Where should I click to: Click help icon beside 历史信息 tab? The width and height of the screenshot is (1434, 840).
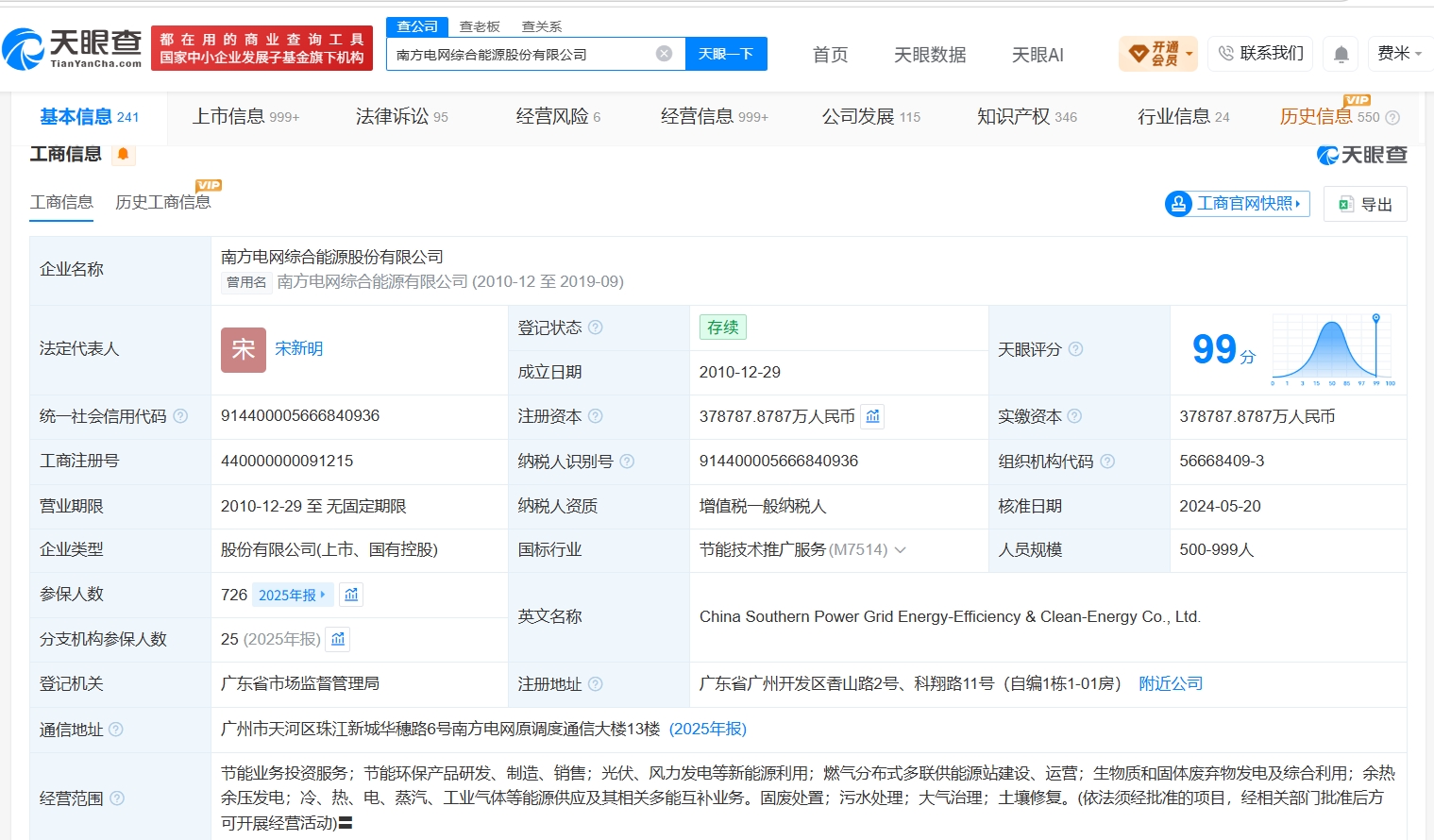(x=1392, y=118)
